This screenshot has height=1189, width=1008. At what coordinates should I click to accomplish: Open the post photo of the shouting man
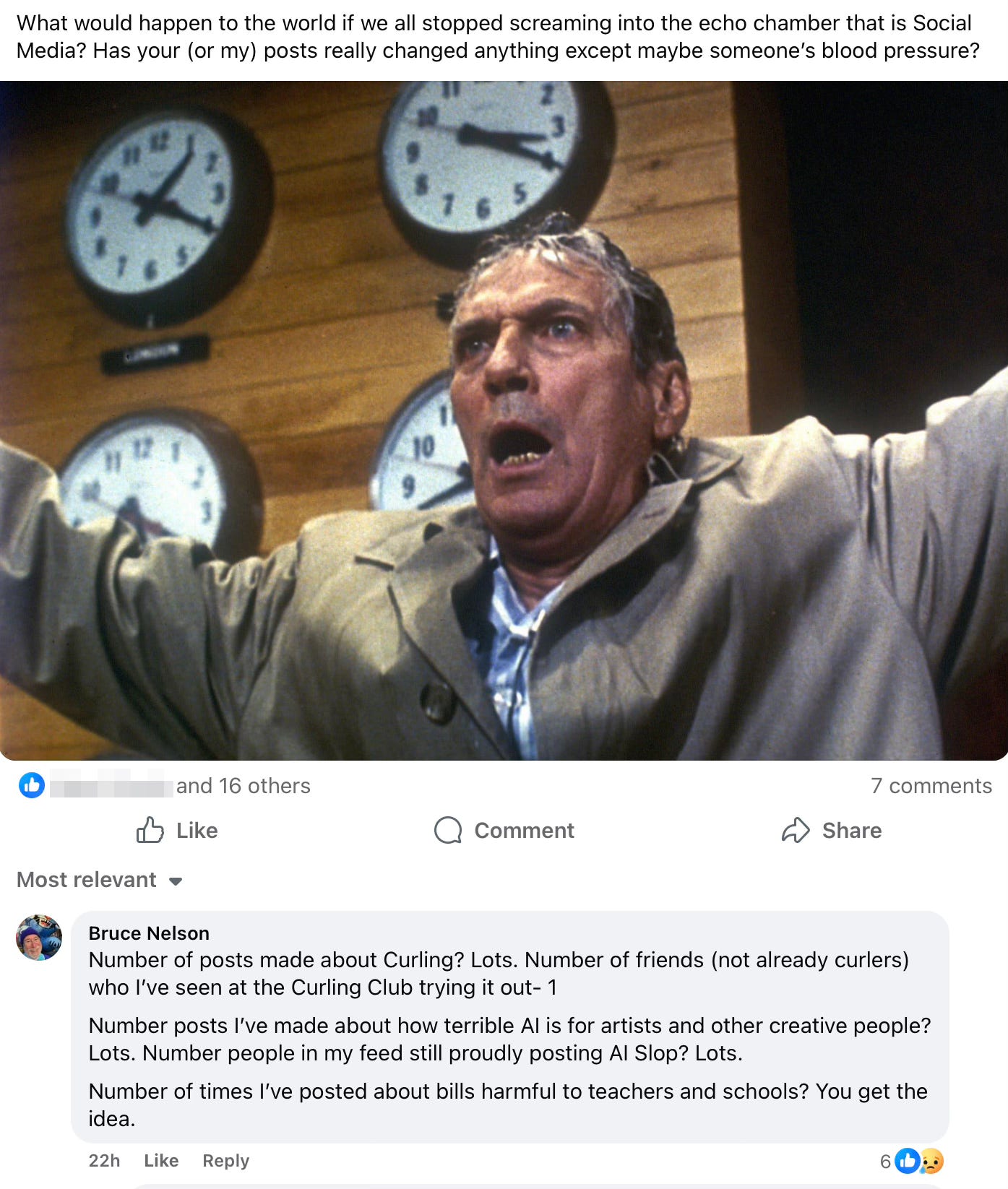click(504, 420)
